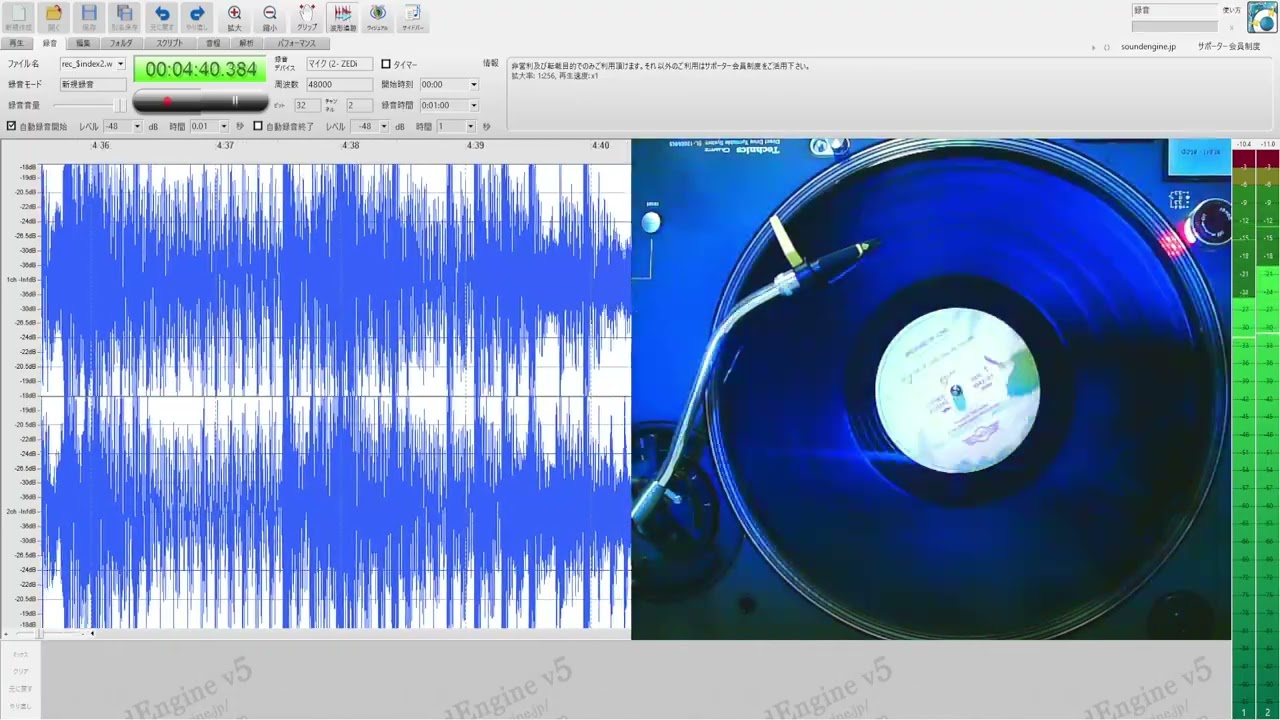Switch to the 編集 tab
Image resolution: width=1280 pixels, height=720 pixels.
(x=84, y=44)
